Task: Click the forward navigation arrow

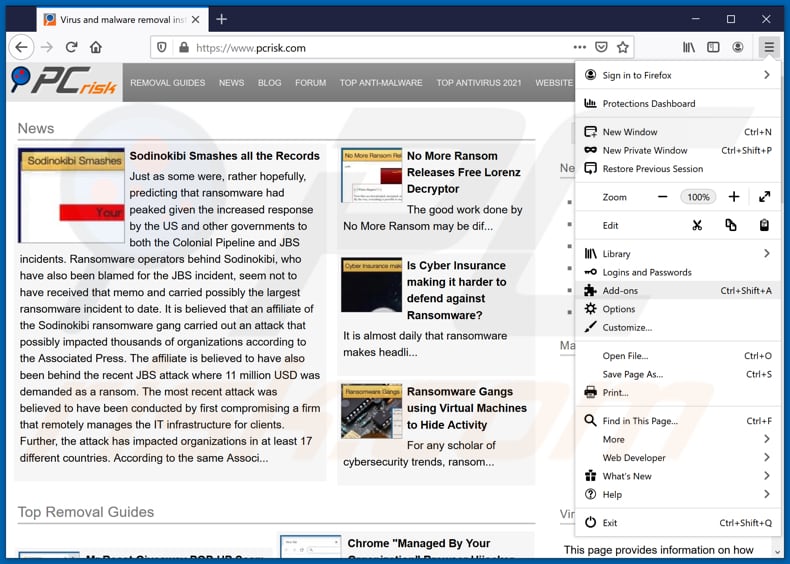Action: (47, 47)
